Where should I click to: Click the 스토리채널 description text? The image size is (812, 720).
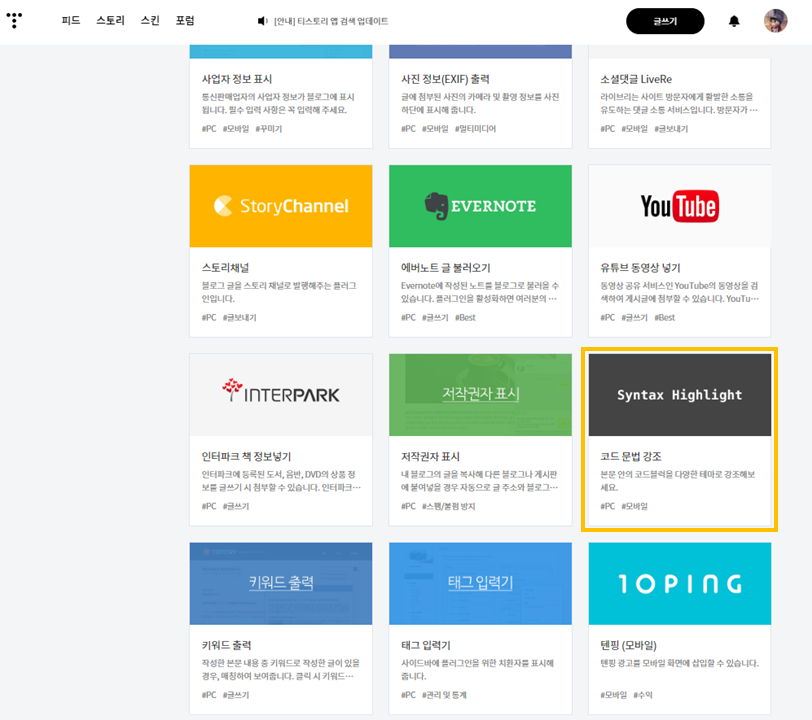pos(279,292)
